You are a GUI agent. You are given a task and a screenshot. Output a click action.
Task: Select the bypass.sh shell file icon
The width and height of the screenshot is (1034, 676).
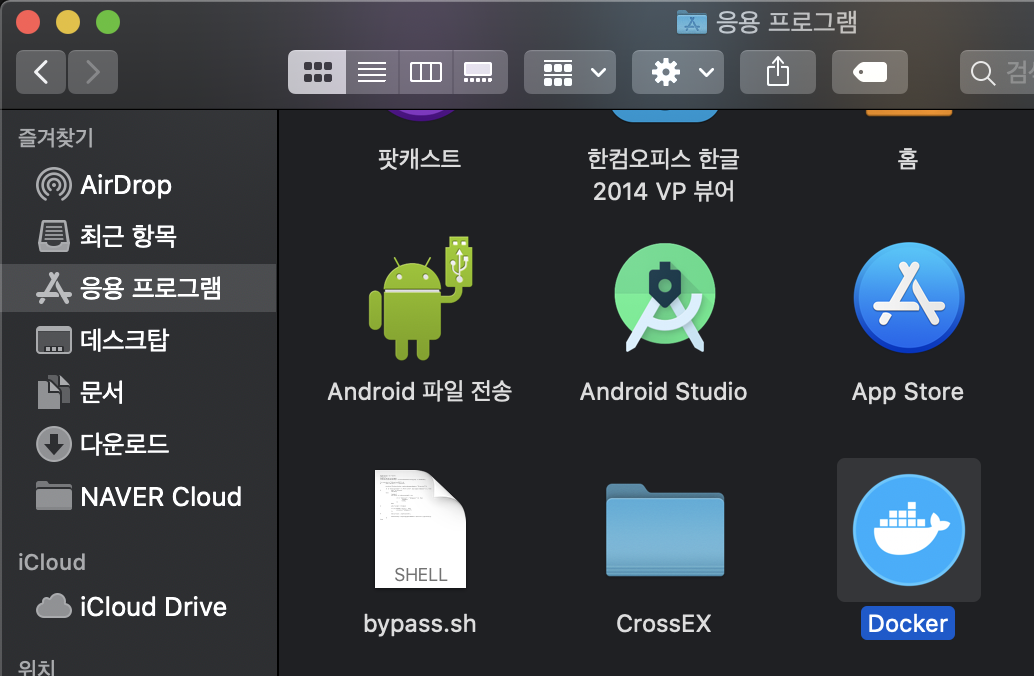(420, 529)
